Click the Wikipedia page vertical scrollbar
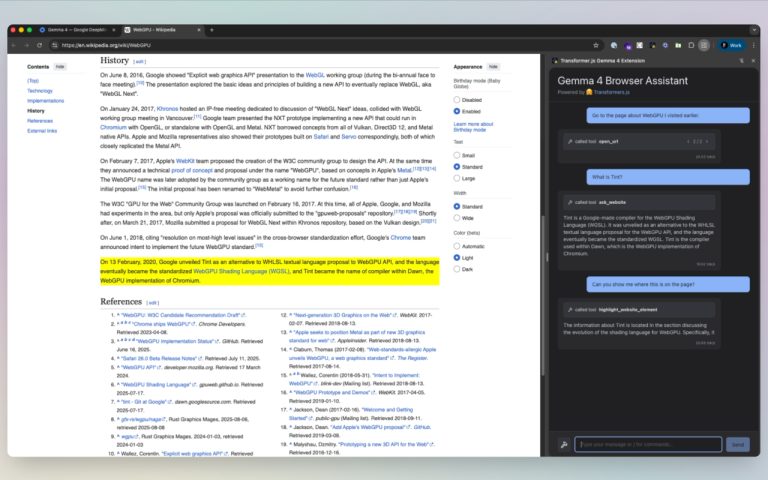Viewport: 768px width, 480px height. point(542,294)
